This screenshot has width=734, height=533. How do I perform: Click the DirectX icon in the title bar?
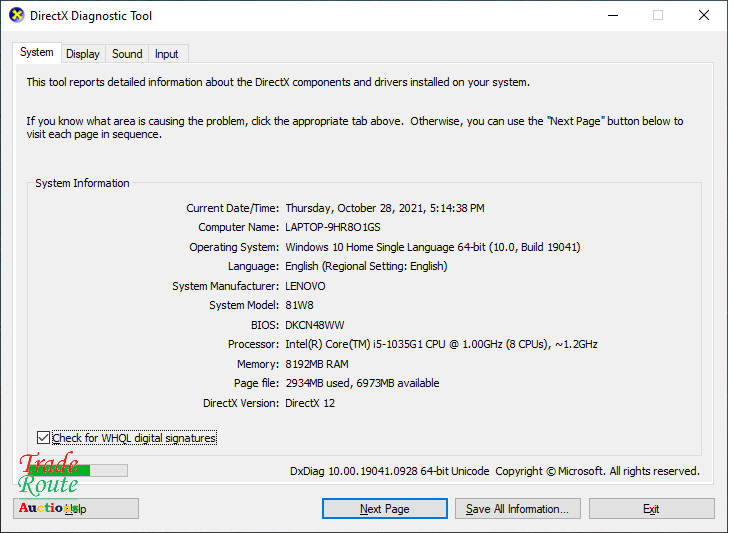[16, 16]
